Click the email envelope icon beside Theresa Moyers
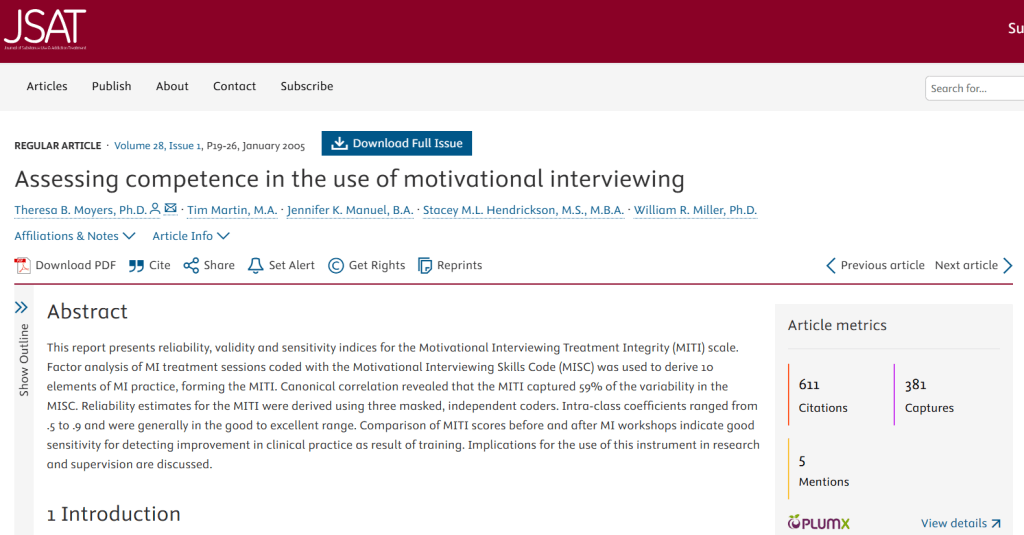The width and height of the screenshot is (1024, 535). click(x=171, y=209)
